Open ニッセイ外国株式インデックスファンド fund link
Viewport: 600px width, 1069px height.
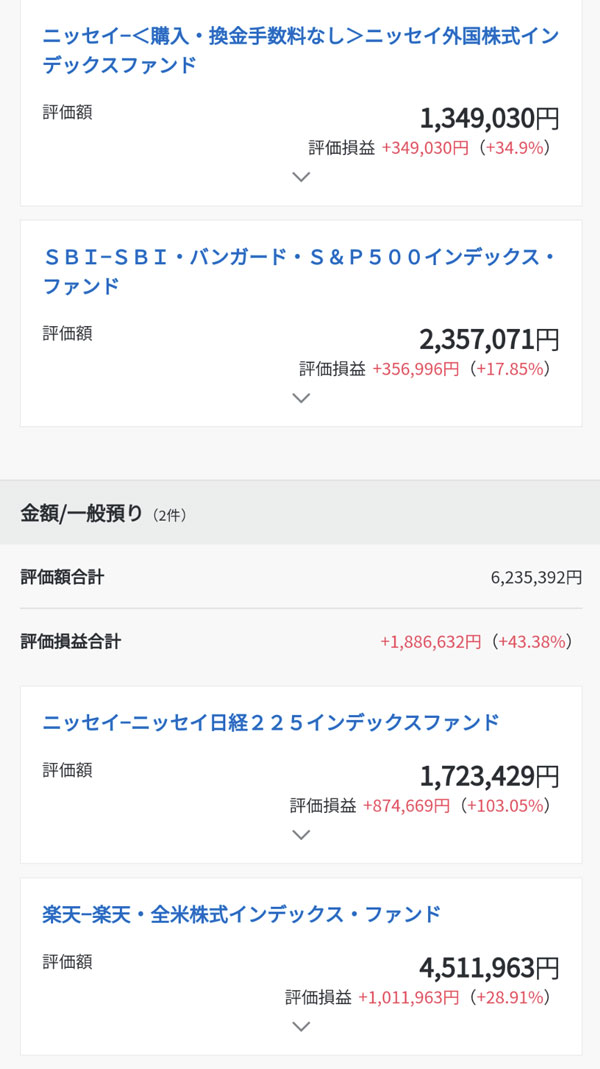[x=300, y=51]
